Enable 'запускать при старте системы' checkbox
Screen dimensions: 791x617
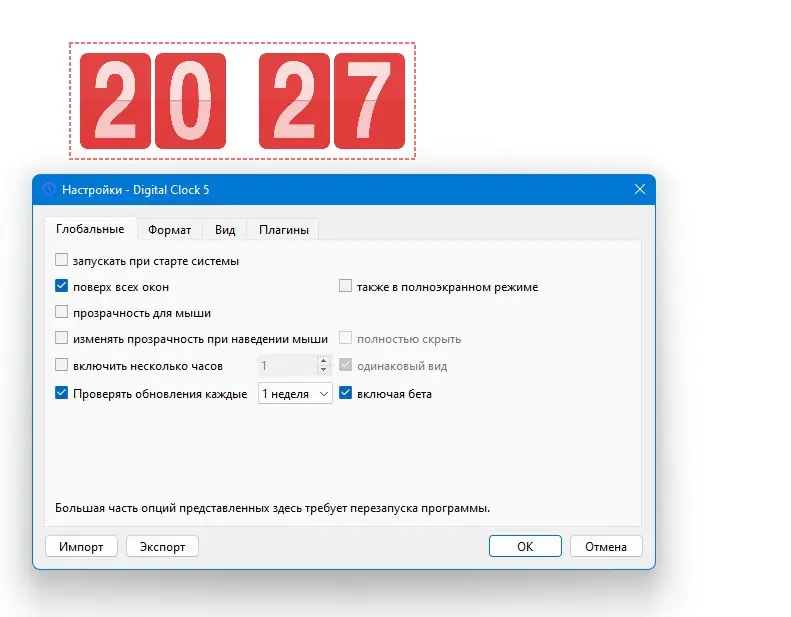click(x=61, y=260)
